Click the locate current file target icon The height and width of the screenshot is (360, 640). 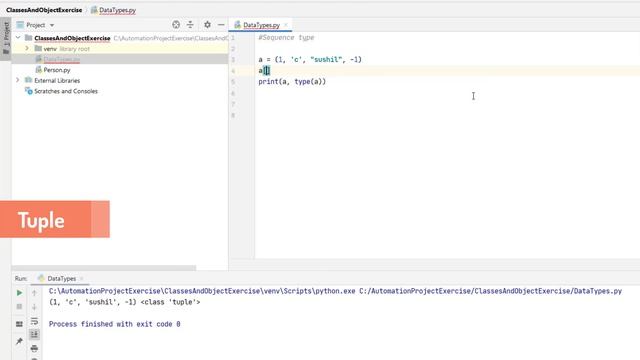[x=176, y=24]
